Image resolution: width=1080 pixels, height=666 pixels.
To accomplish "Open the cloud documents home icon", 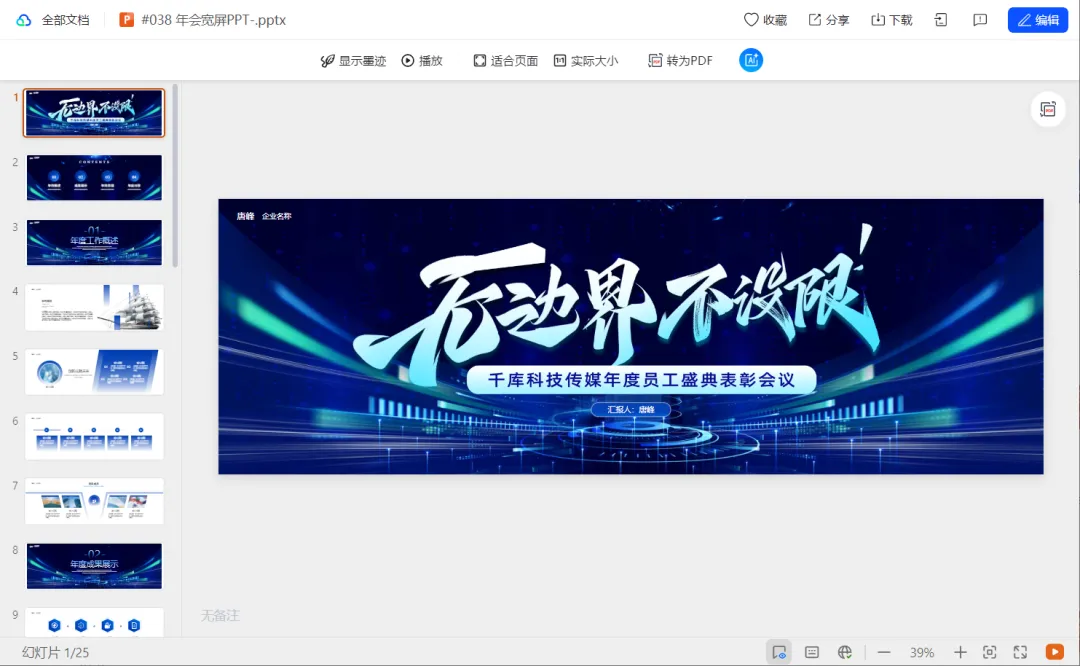I will pyautogui.click(x=23, y=20).
